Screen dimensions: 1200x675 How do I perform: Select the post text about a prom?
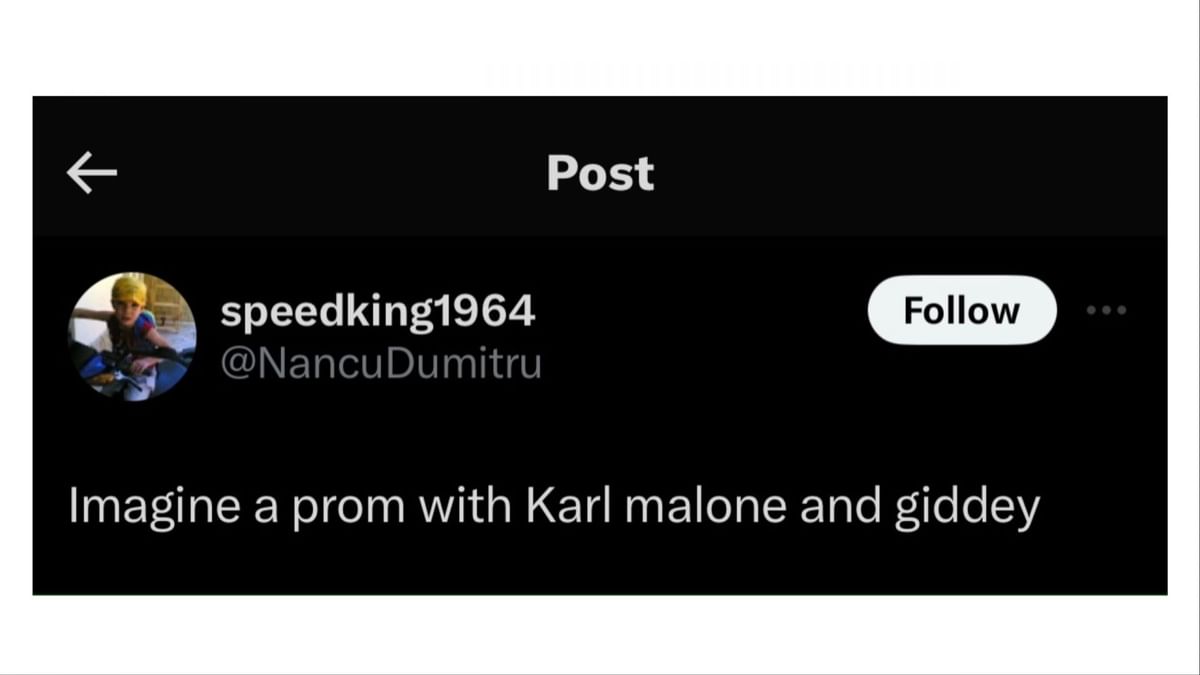(x=554, y=507)
